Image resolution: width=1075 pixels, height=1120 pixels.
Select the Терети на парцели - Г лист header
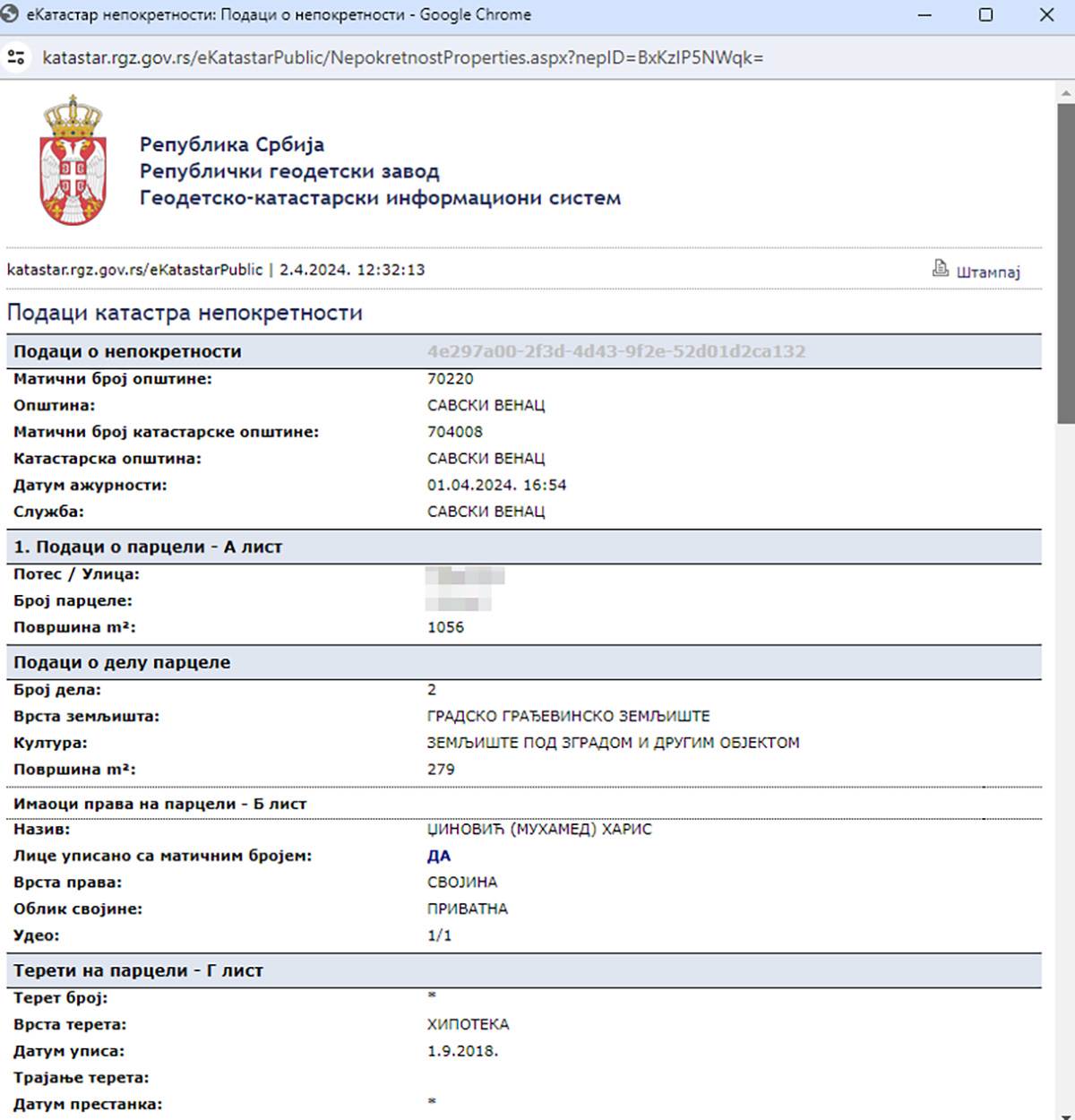click(x=138, y=970)
